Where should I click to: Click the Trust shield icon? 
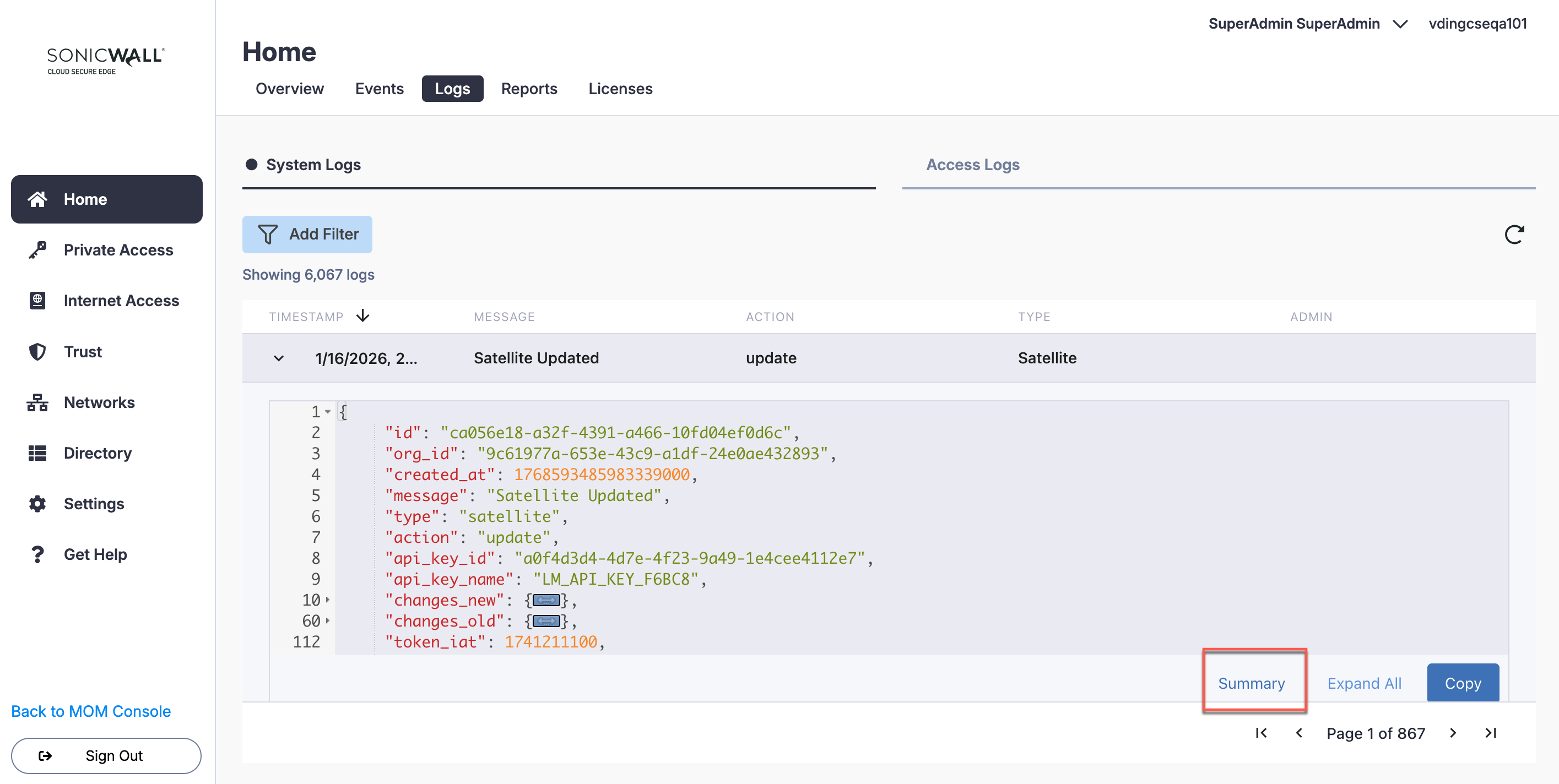pyautogui.click(x=37, y=351)
